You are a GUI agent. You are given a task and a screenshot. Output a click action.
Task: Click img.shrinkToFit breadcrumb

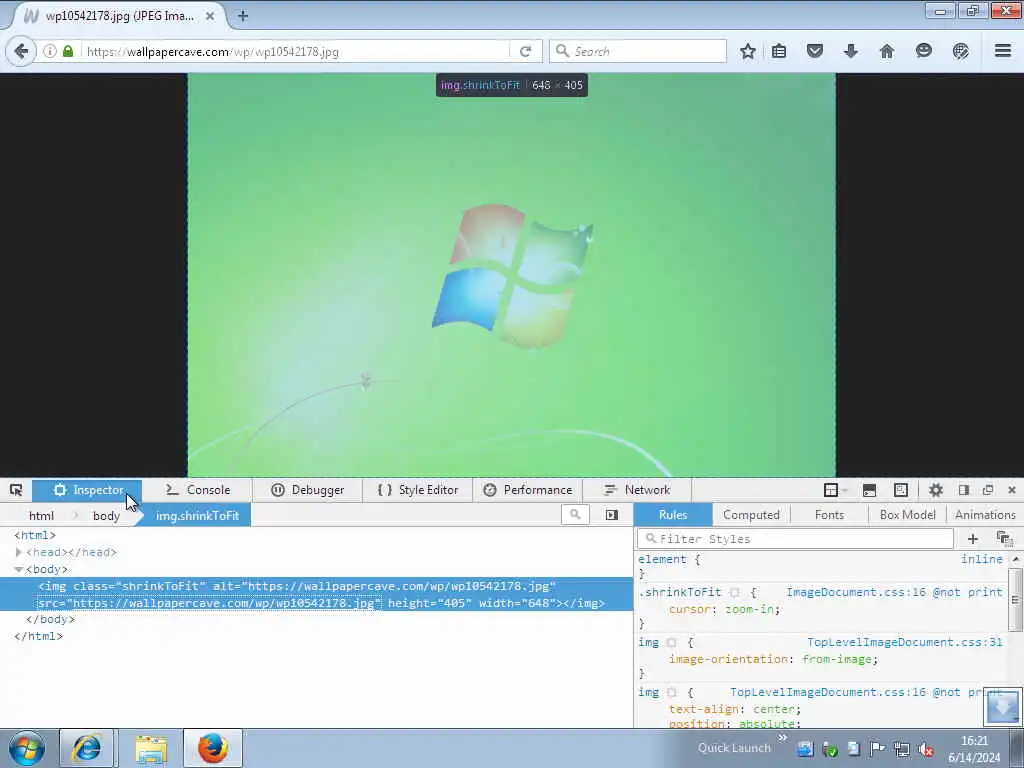[197, 515]
